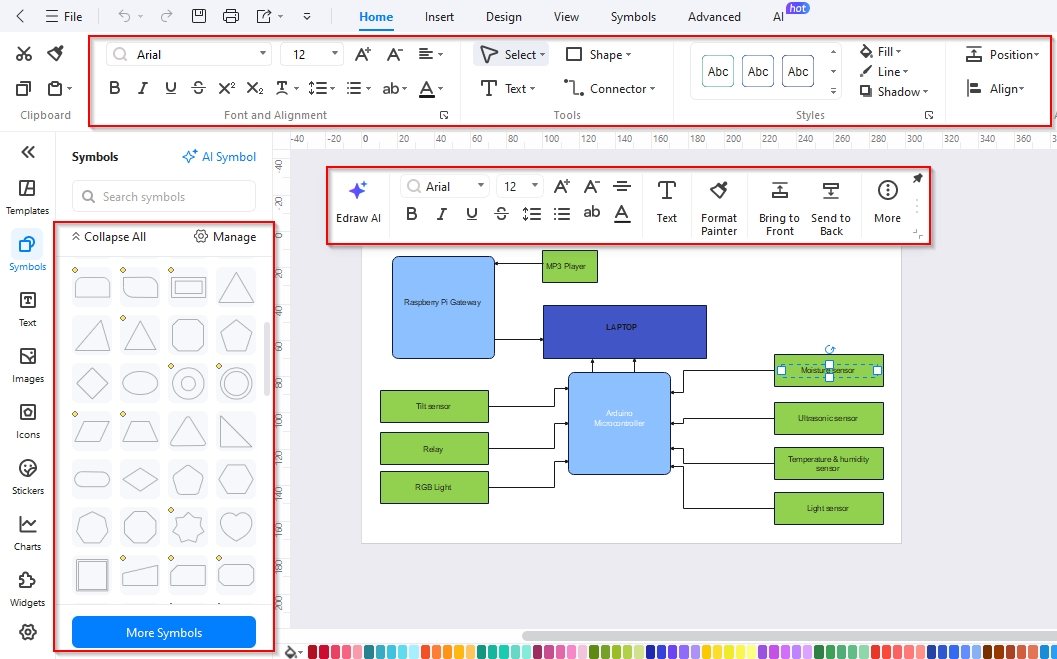This screenshot has width=1057, height=659.
Task: Click the Save disk icon
Action: 199,16
